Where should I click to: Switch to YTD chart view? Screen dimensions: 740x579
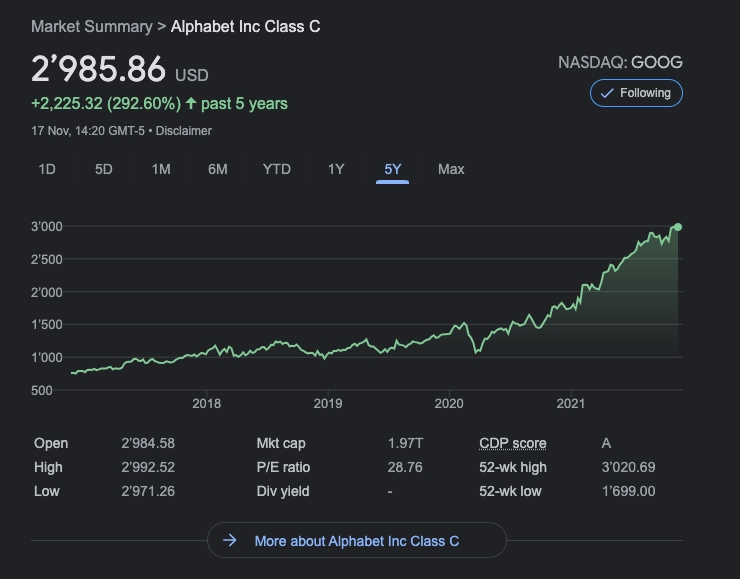277,169
